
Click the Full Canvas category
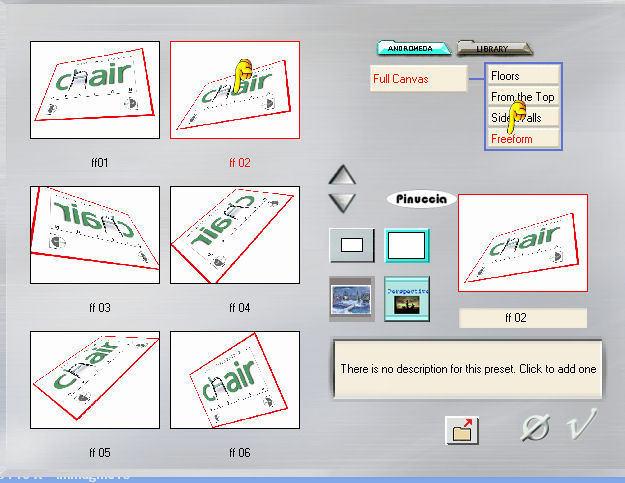[419, 79]
